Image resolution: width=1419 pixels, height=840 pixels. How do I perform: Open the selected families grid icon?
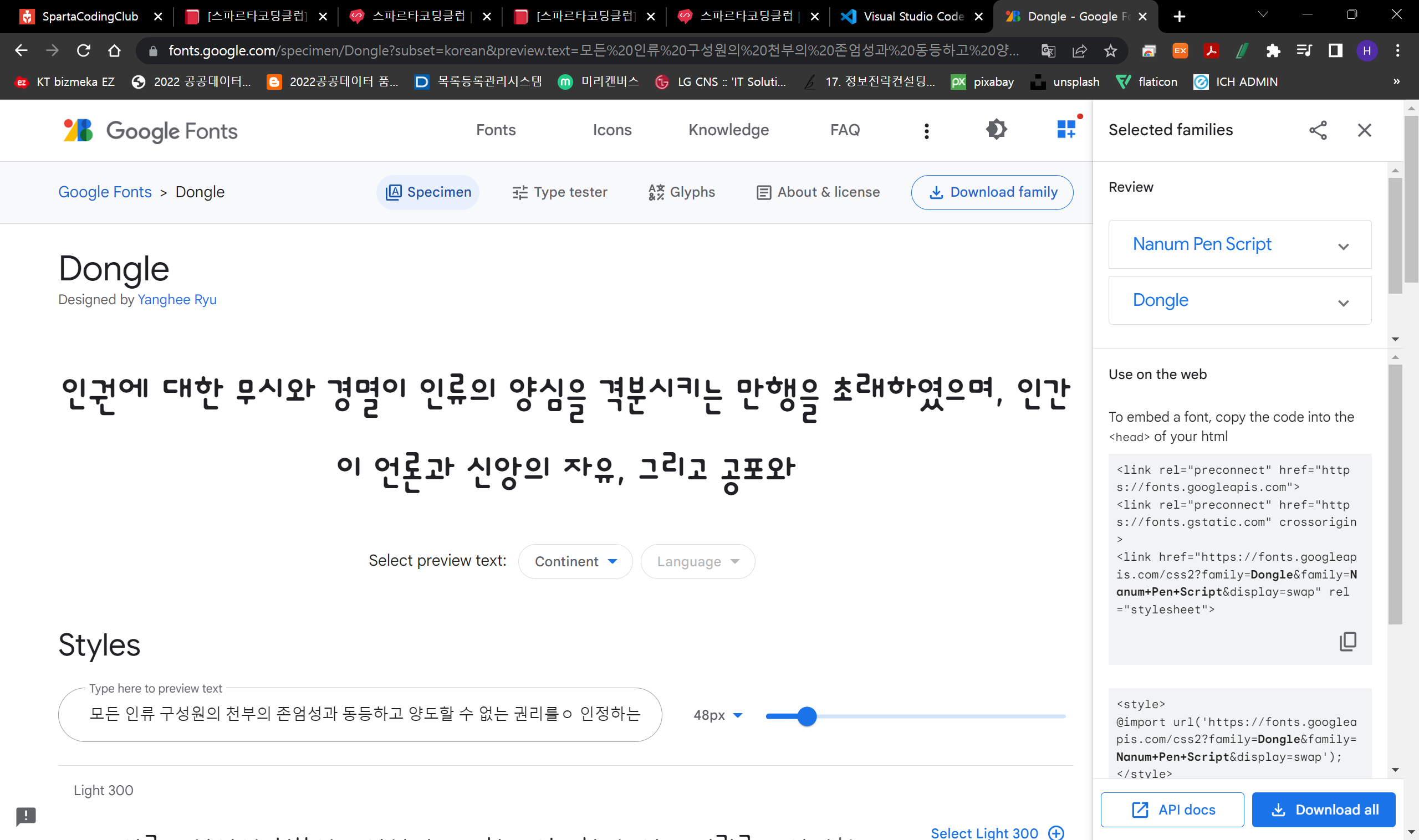point(1067,129)
